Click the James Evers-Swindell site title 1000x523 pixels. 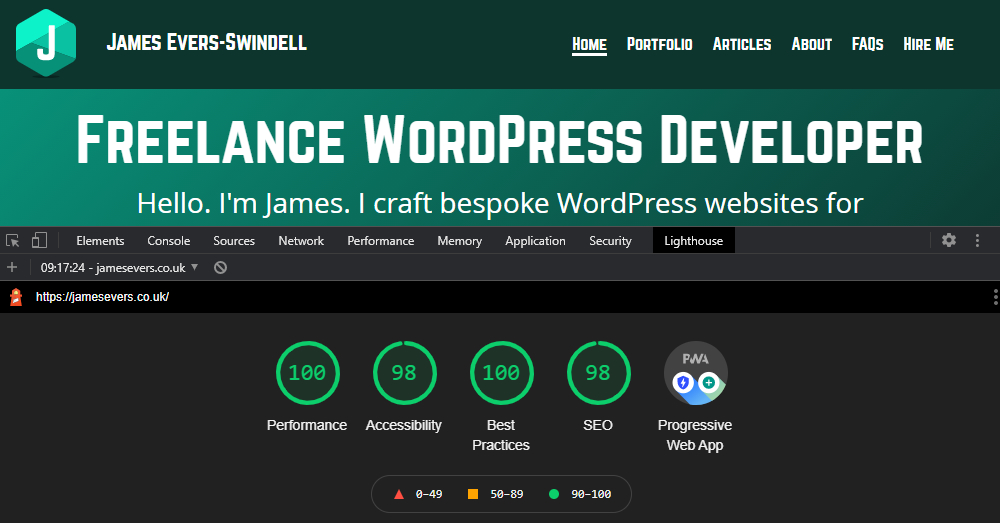pyautogui.click(x=207, y=42)
